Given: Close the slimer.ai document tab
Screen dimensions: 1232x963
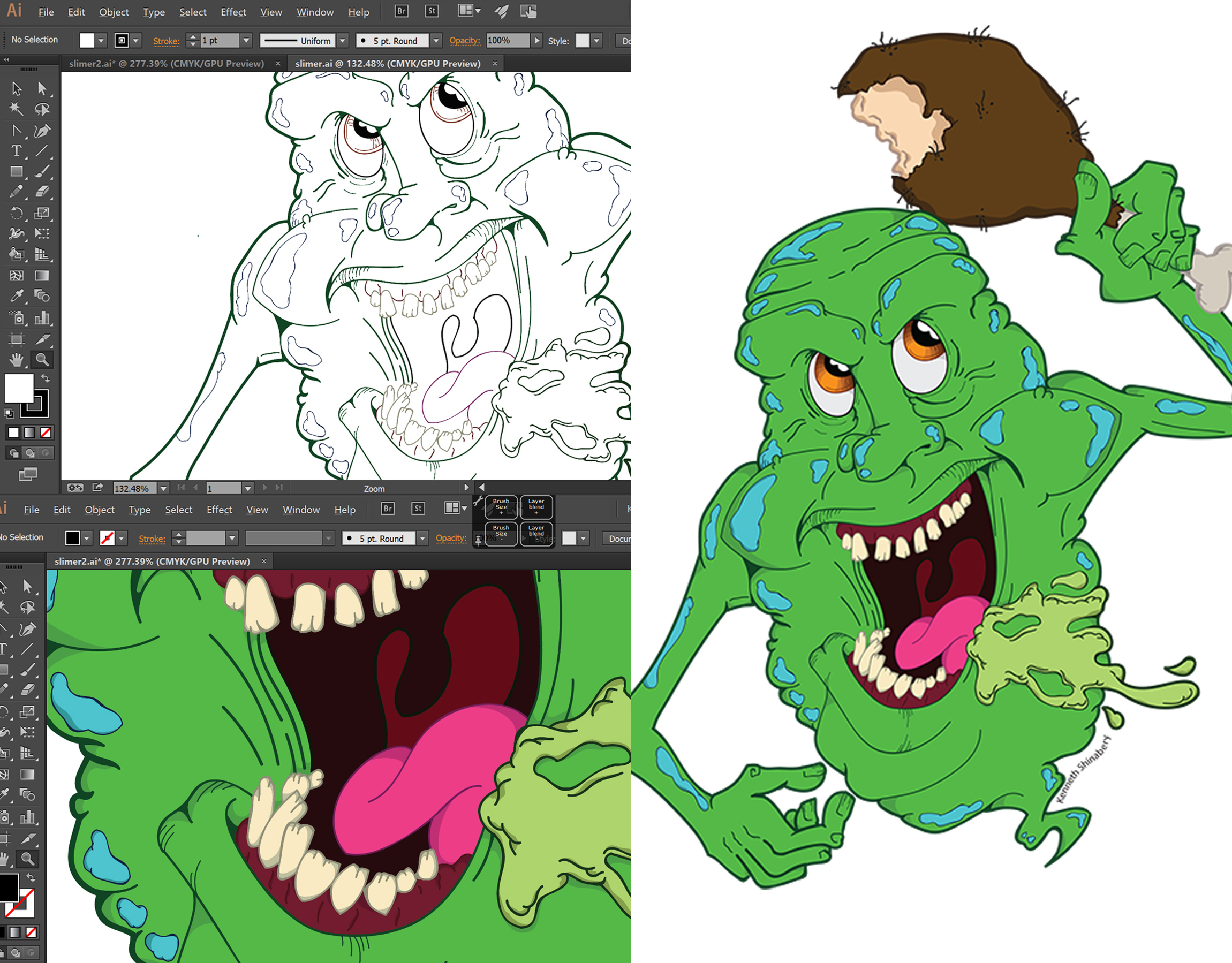Looking at the screenshot, I should tap(495, 64).
